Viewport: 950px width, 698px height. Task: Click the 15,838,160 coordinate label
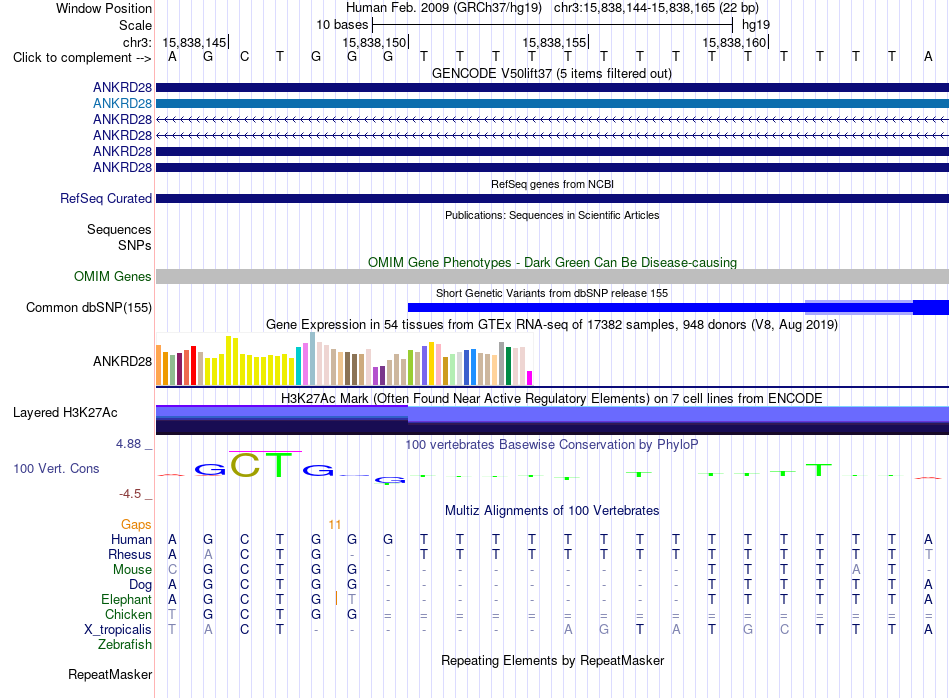coord(734,42)
